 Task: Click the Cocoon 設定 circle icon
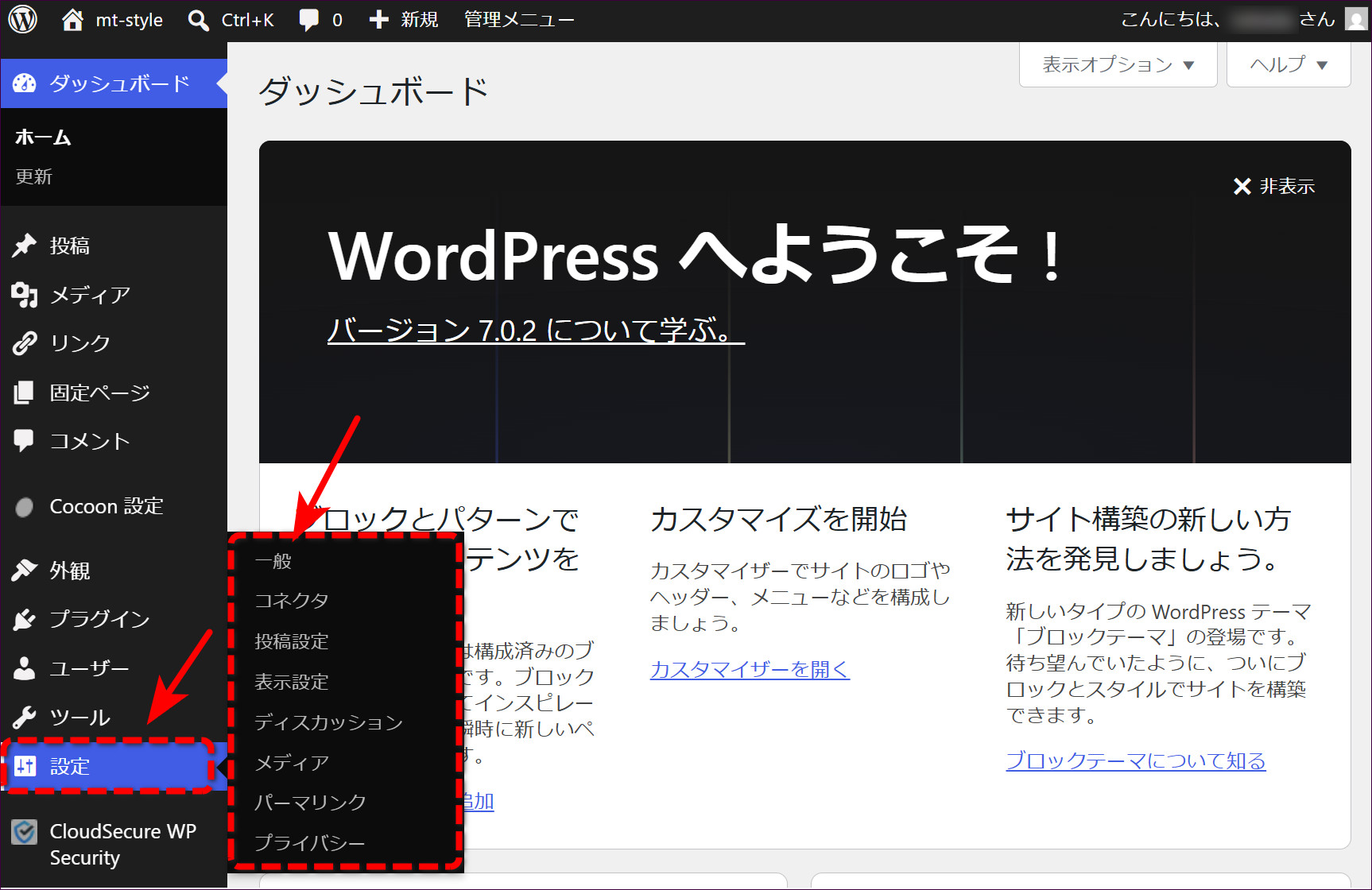point(25,507)
